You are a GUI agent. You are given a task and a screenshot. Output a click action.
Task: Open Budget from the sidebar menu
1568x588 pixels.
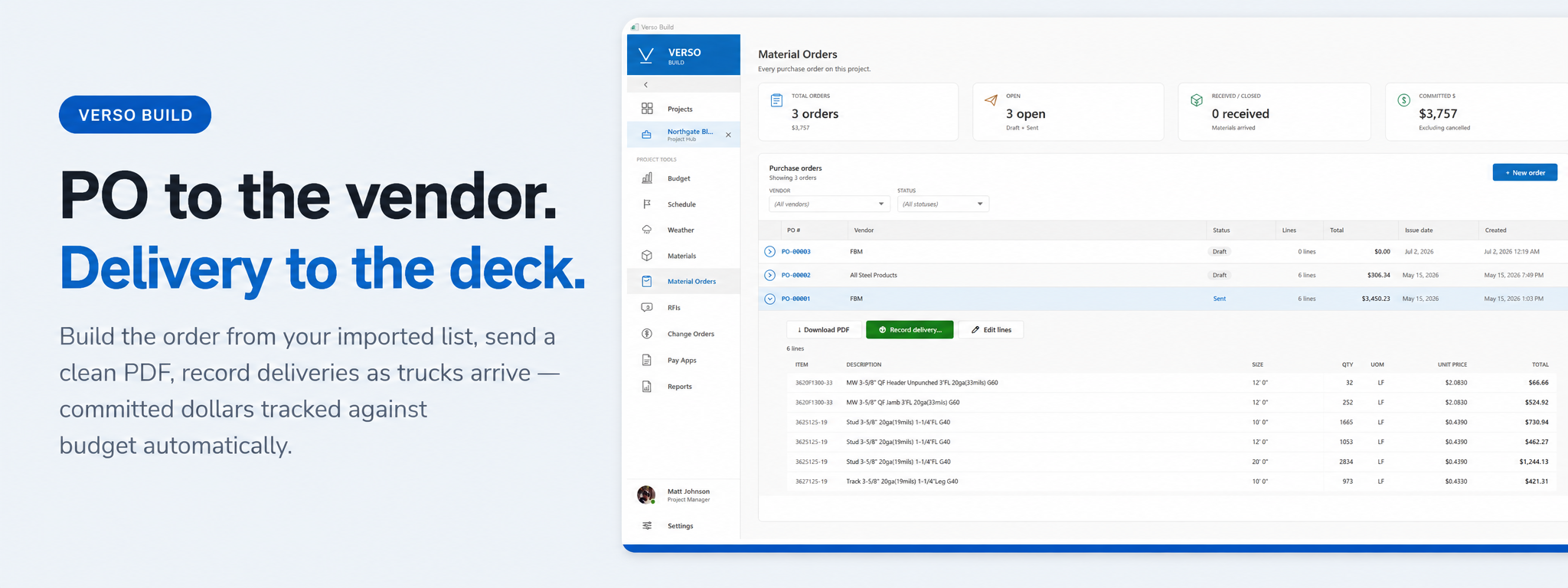(x=679, y=178)
